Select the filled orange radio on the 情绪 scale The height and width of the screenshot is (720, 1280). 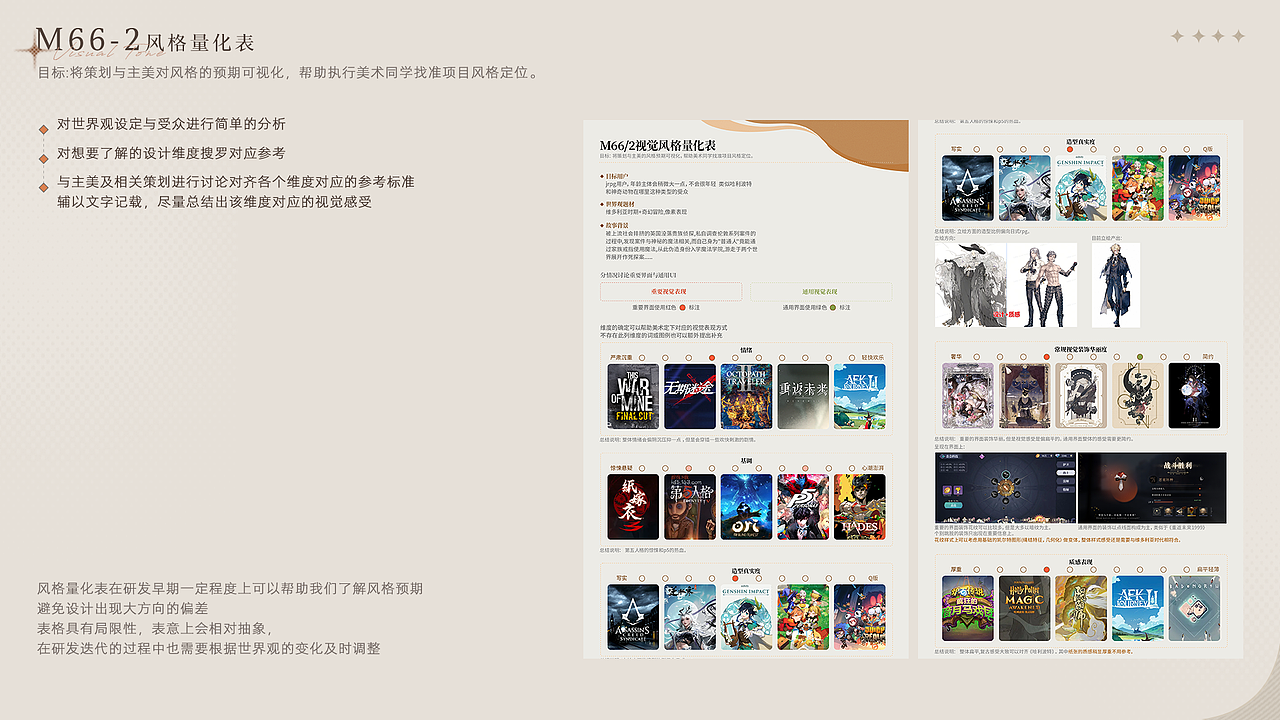pyautogui.click(x=712, y=358)
